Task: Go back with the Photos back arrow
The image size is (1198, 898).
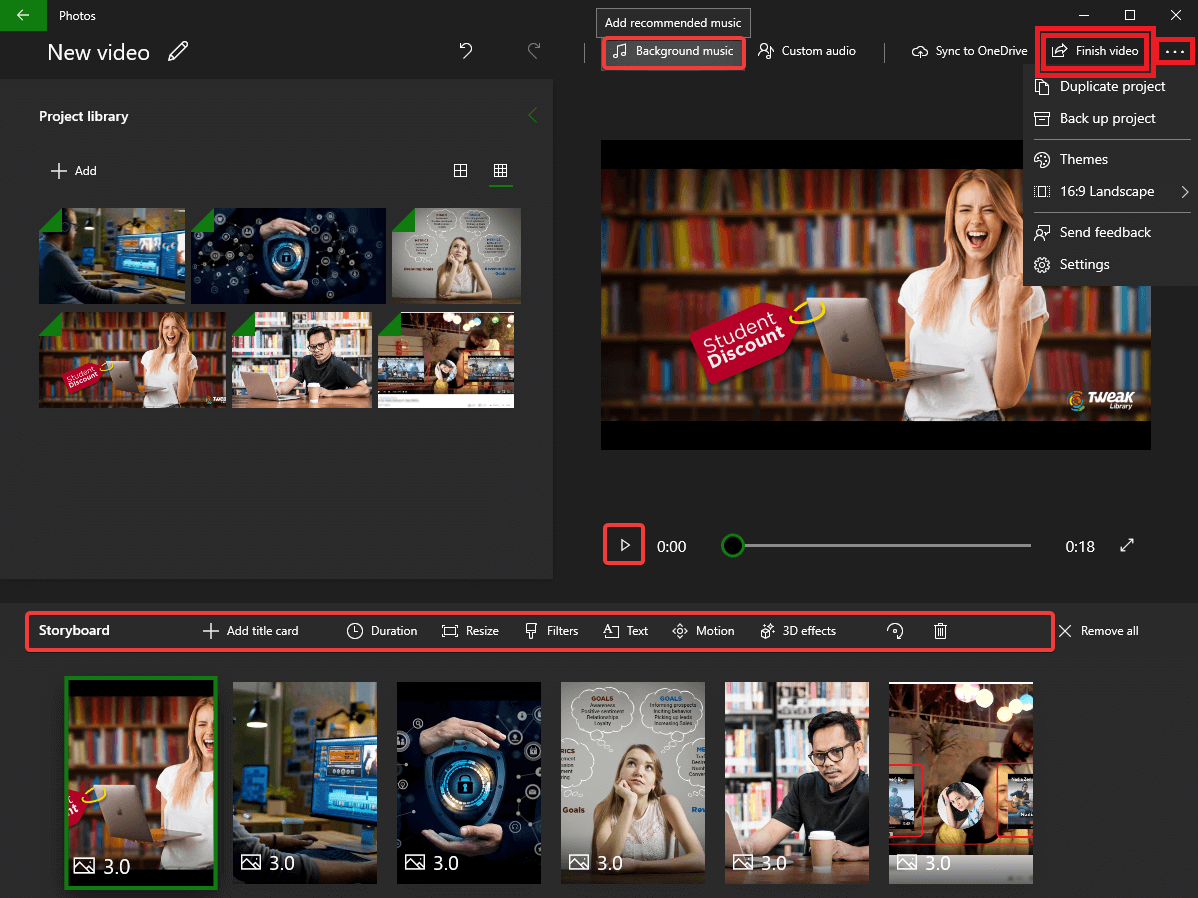Action: click(x=23, y=15)
